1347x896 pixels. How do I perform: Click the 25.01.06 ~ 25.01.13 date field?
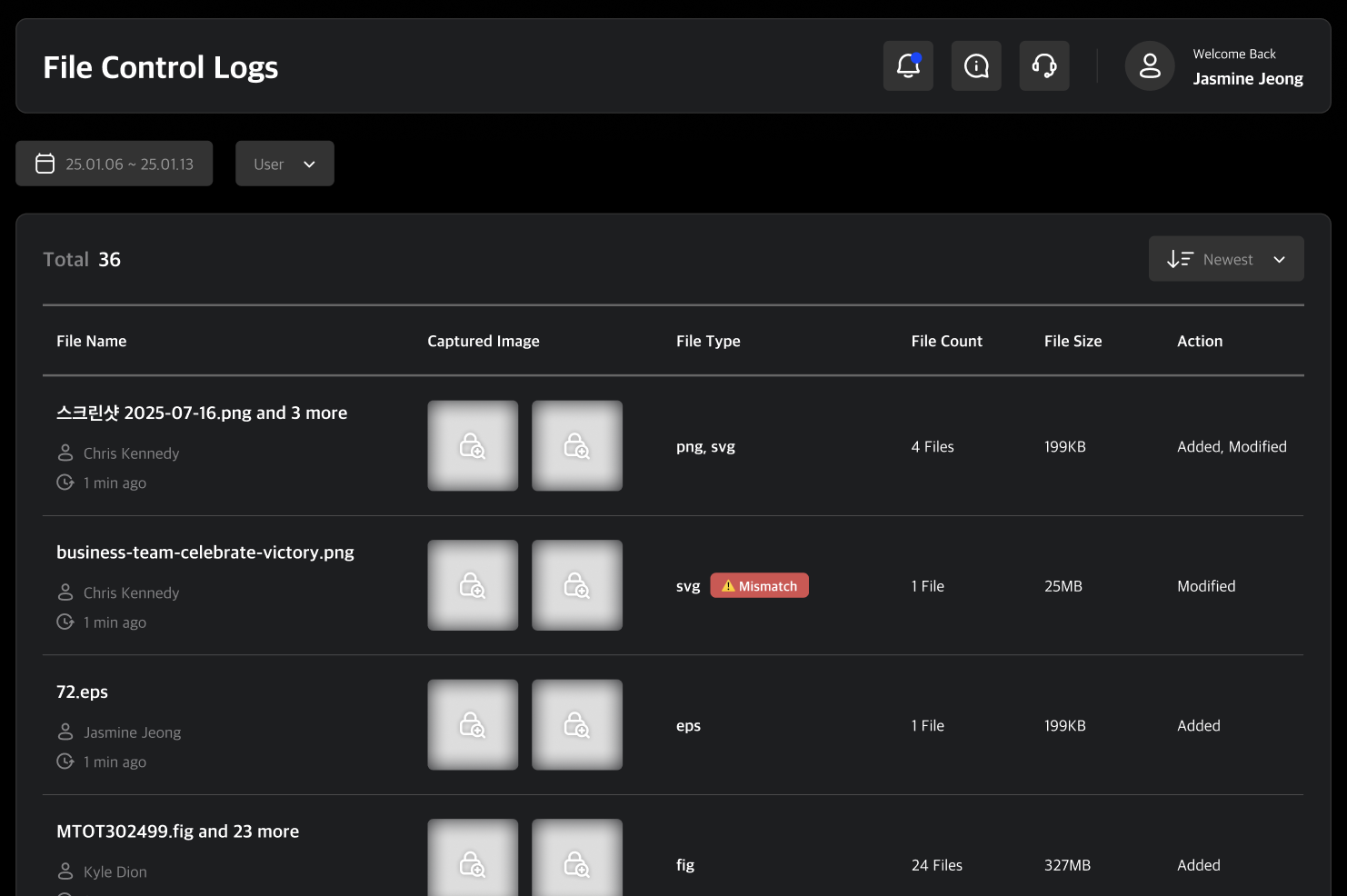pyautogui.click(x=128, y=164)
